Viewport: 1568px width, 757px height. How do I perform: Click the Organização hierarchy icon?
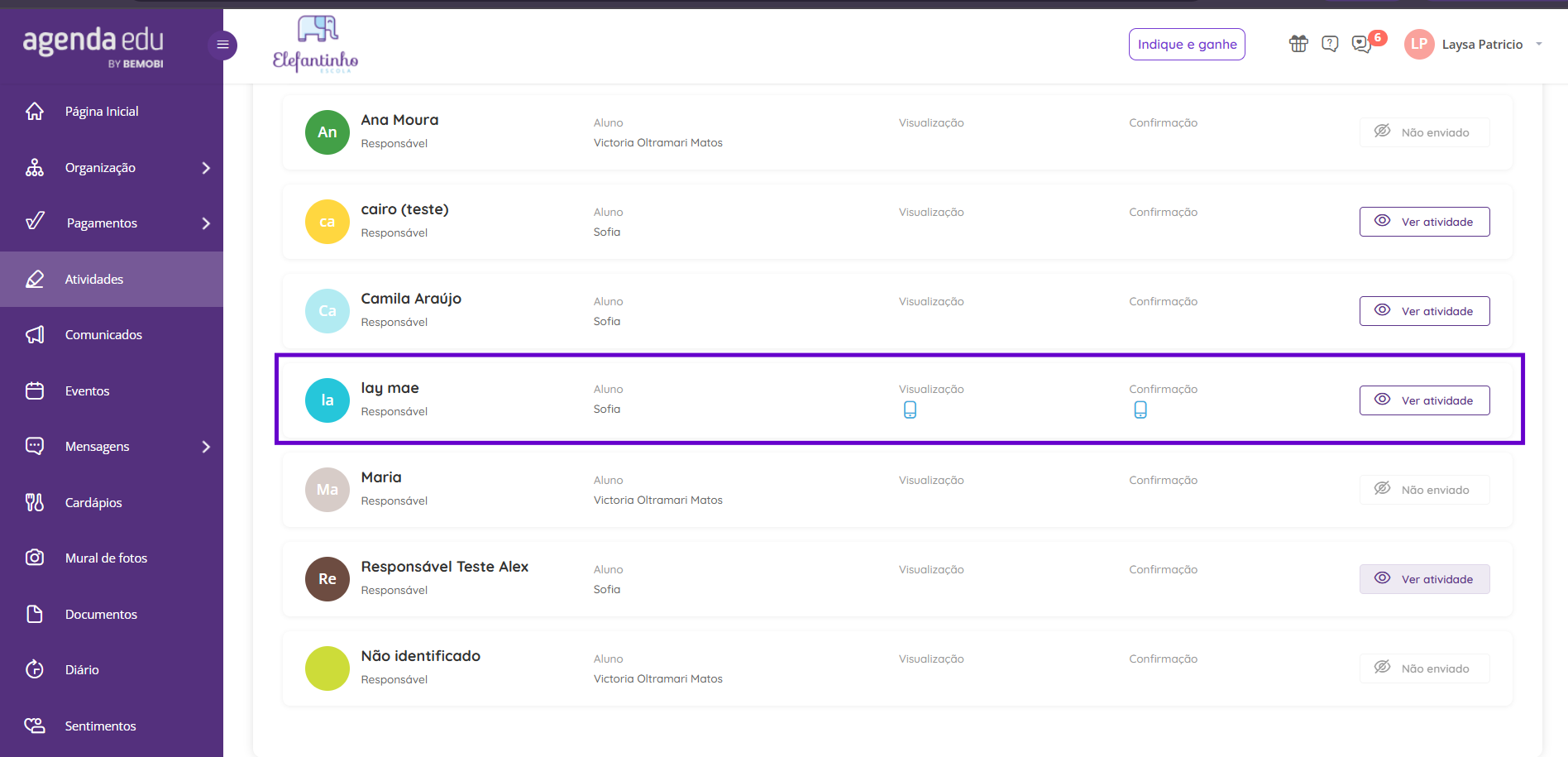click(x=35, y=167)
